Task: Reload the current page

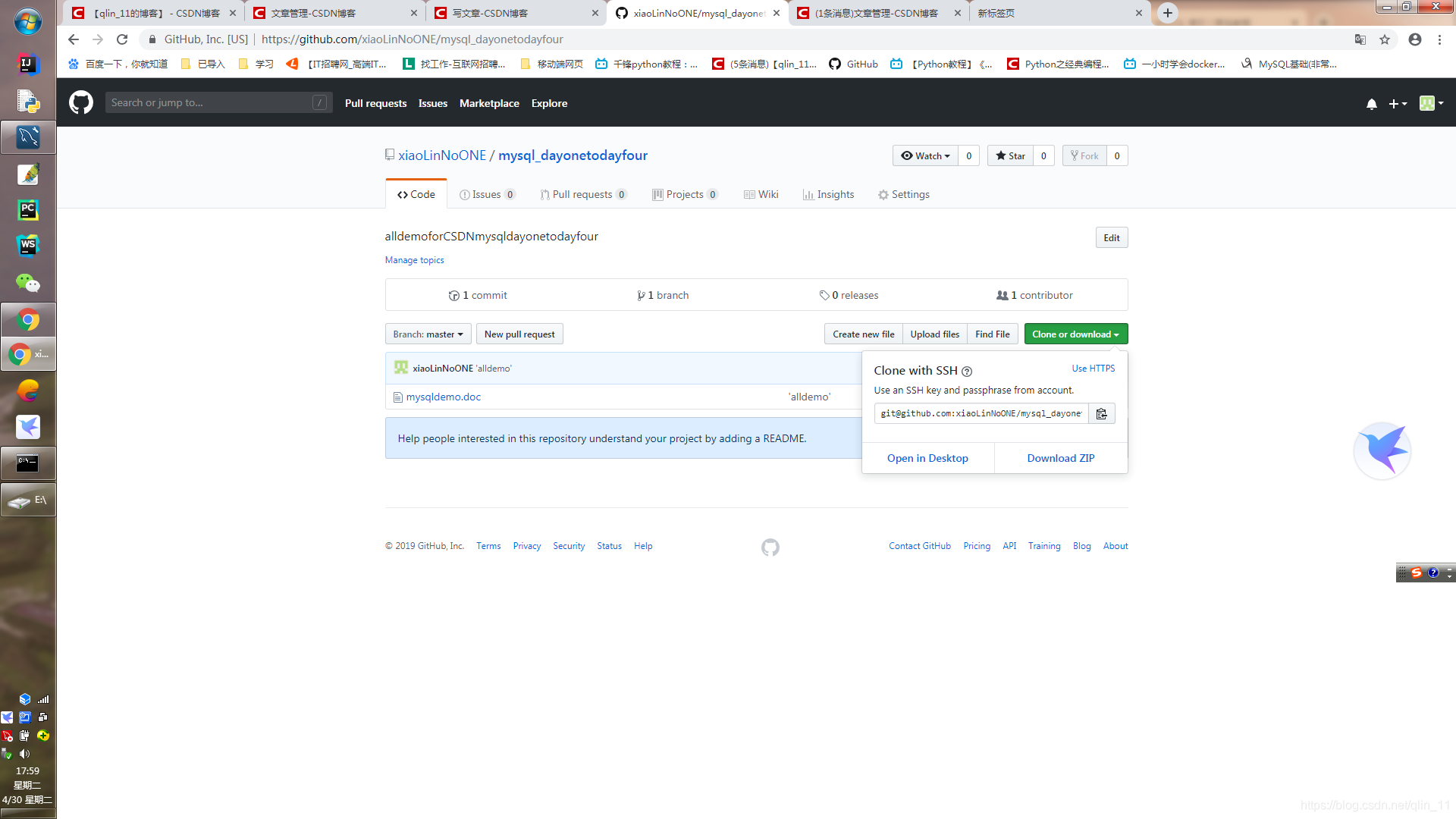Action: pyautogui.click(x=122, y=39)
